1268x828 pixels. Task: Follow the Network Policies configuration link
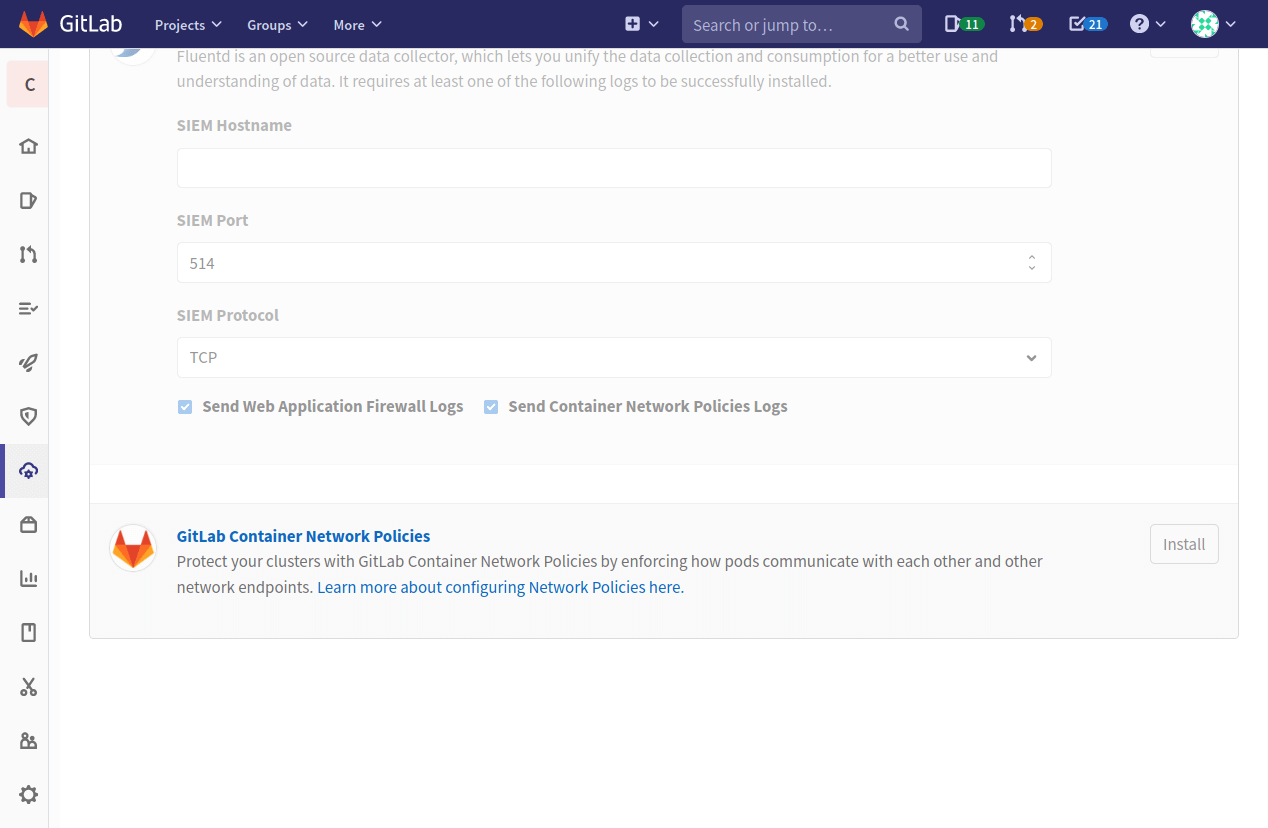(500, 587)
